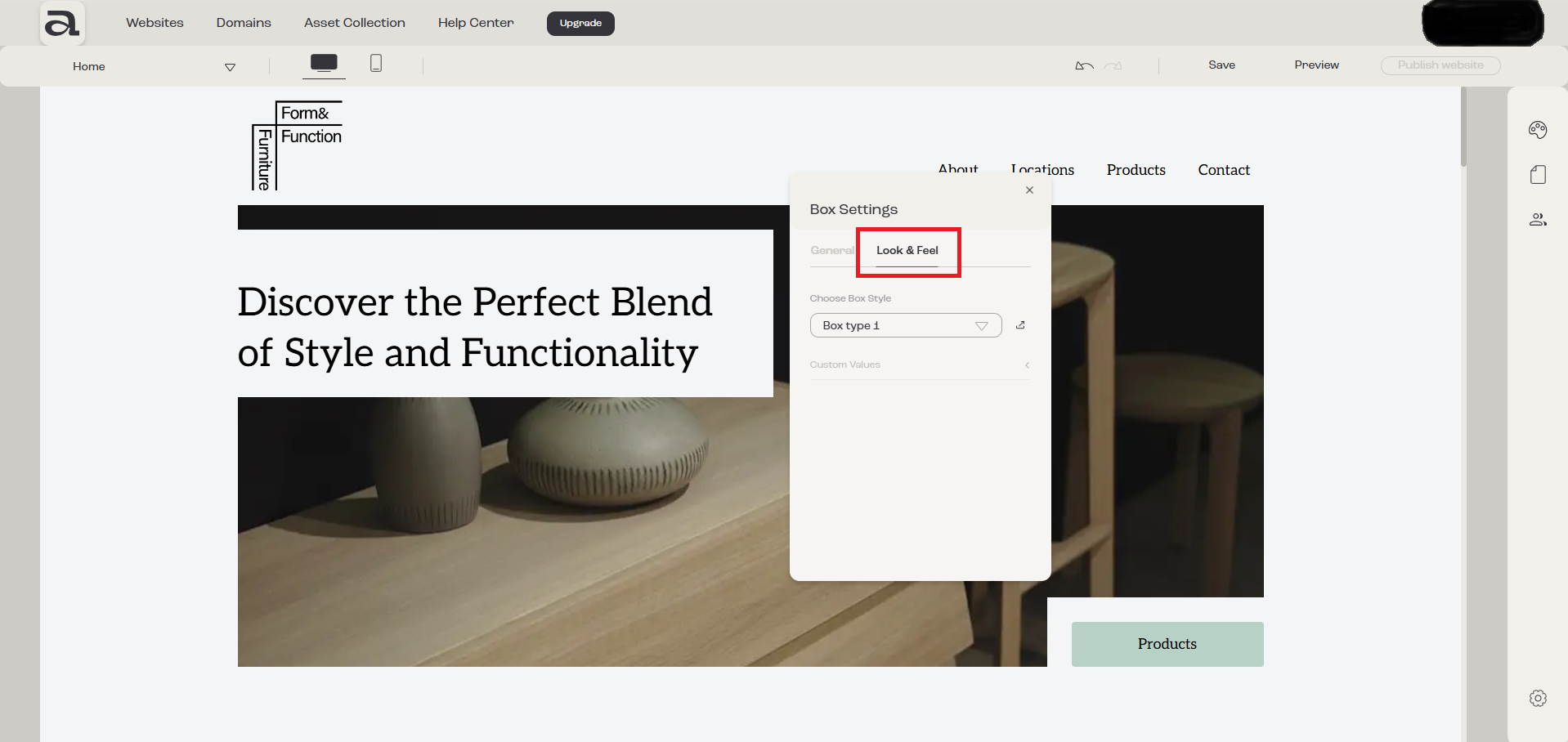Image resolution: width=1568 pixels, height=742 pixels.
Task: Click the undo arrow icon
Action: tap(1084, 65)
